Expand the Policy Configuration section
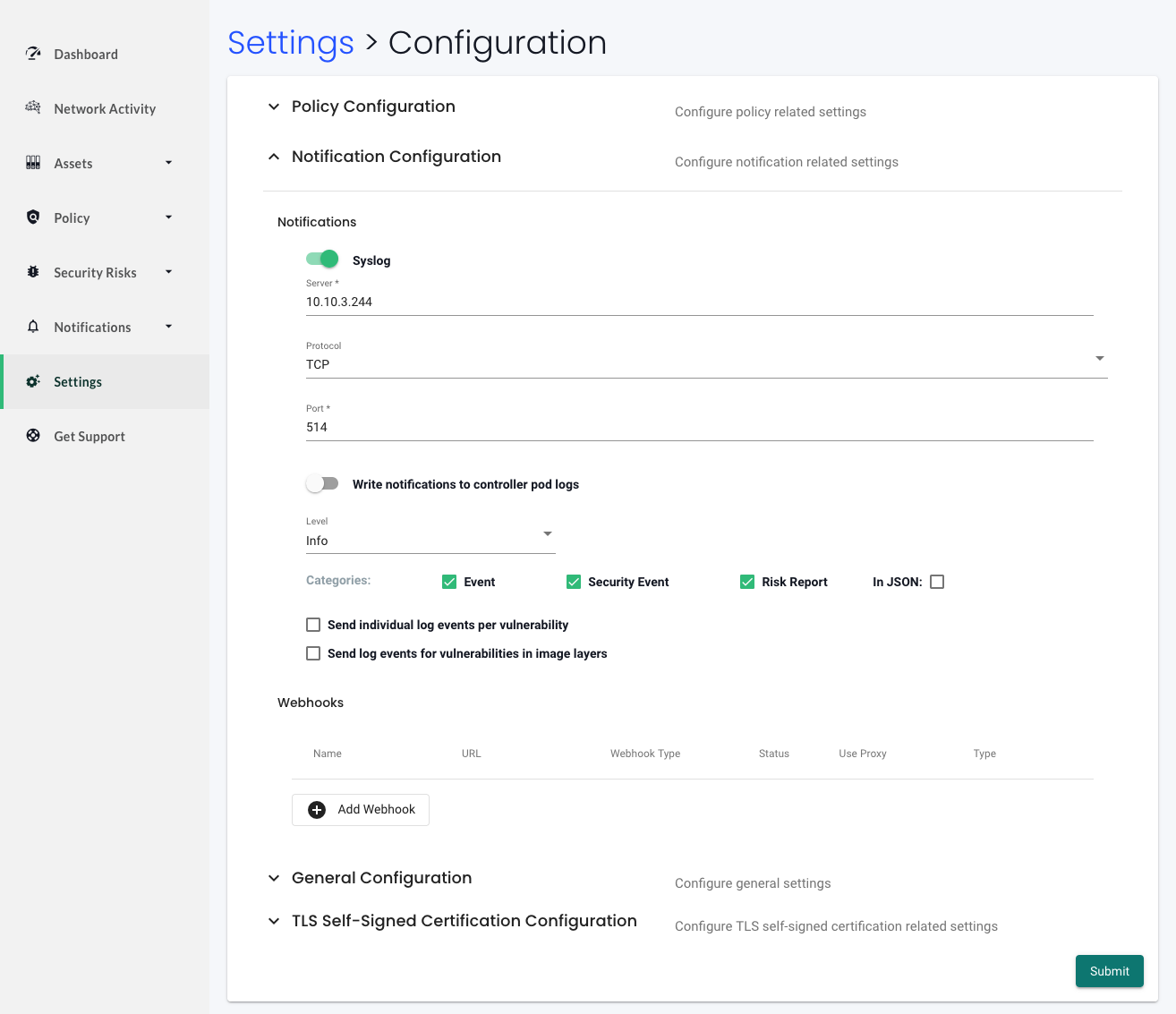 [373, 107]
